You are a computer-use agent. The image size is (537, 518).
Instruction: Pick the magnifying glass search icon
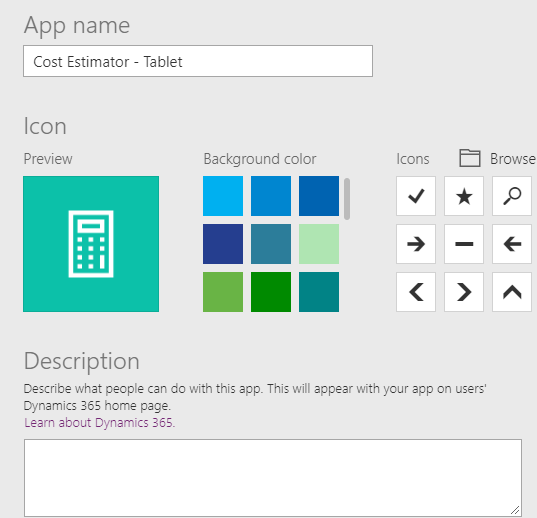[x=512, y=196]
